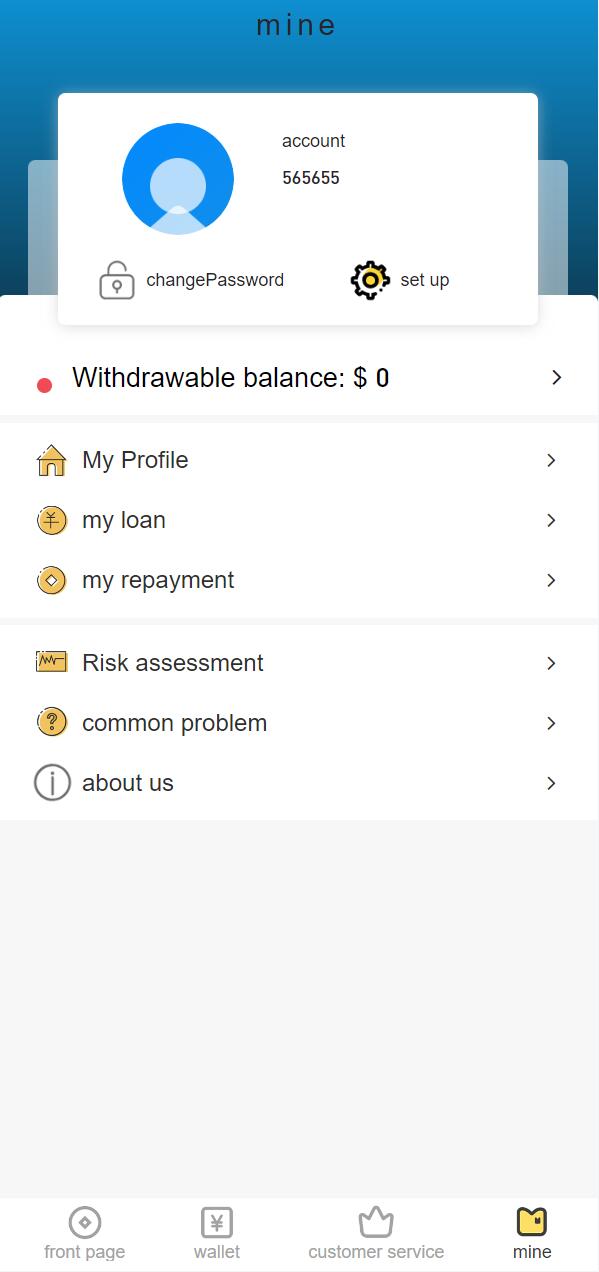This screenshot has height=1272, width=599.
Task: Tap the red dot beside Withdrawable balance
Action: pyautogui.click(x=44, y=385)
